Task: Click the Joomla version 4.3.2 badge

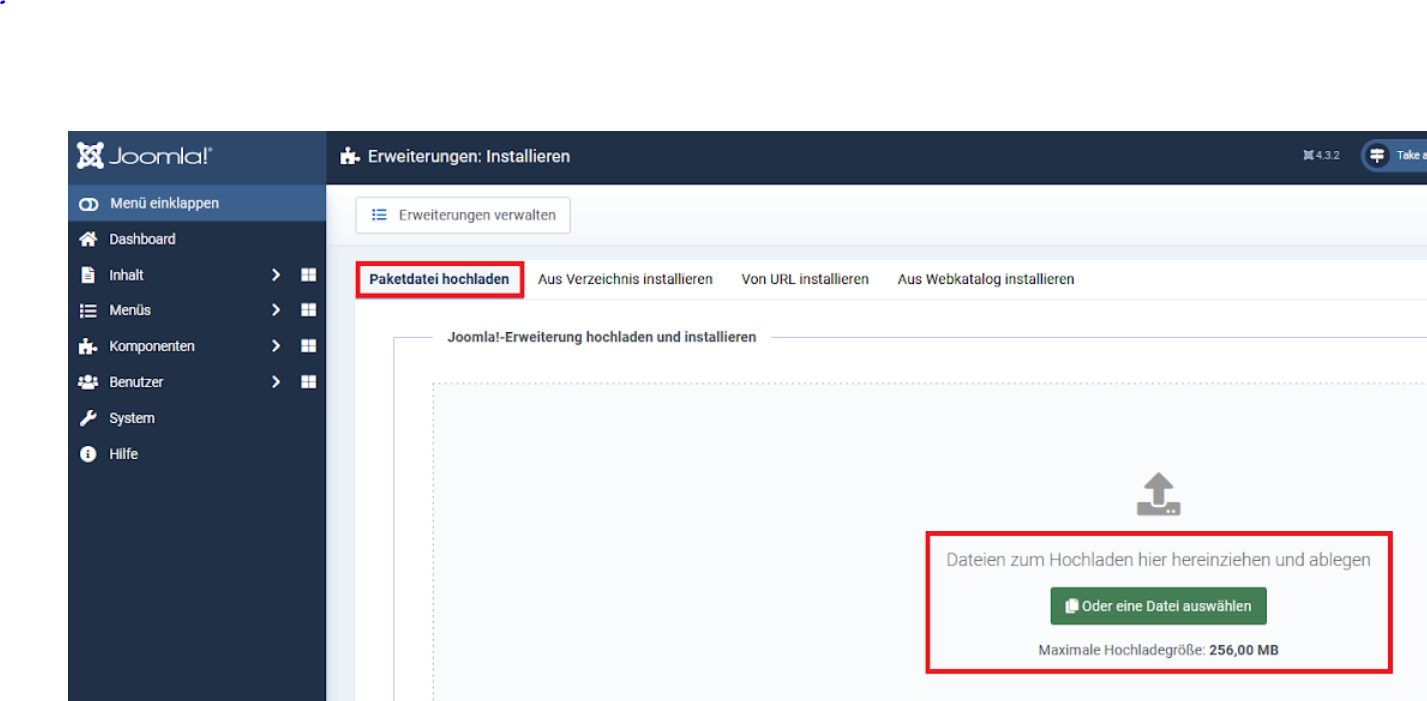Action: (x=1321, y=156)
